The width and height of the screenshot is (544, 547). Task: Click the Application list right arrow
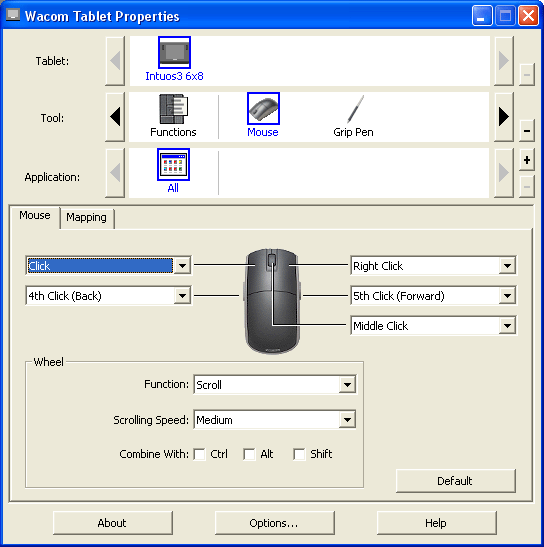click(x=504, y=173)
